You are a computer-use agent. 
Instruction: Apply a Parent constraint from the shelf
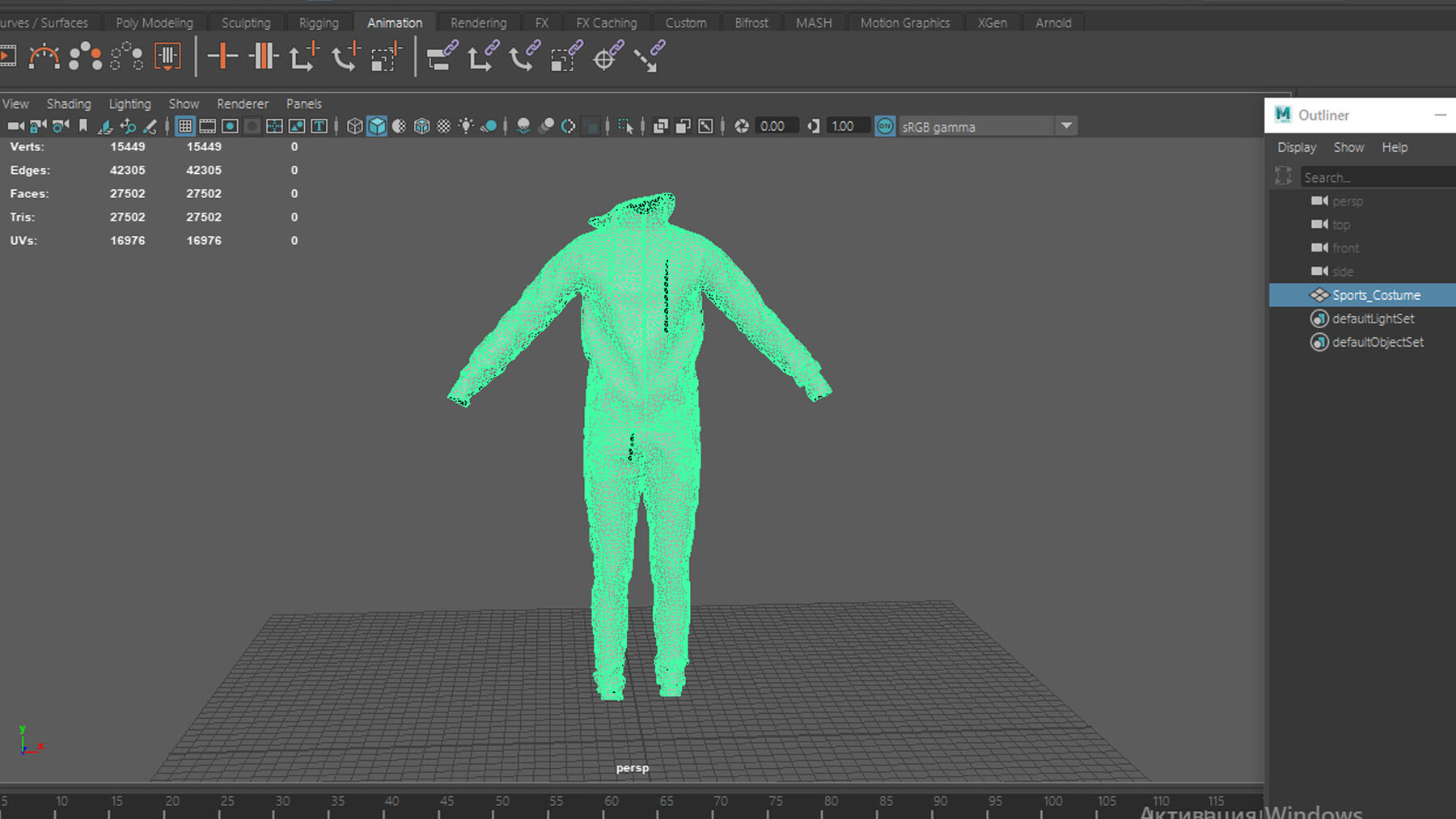pos(442,57)
